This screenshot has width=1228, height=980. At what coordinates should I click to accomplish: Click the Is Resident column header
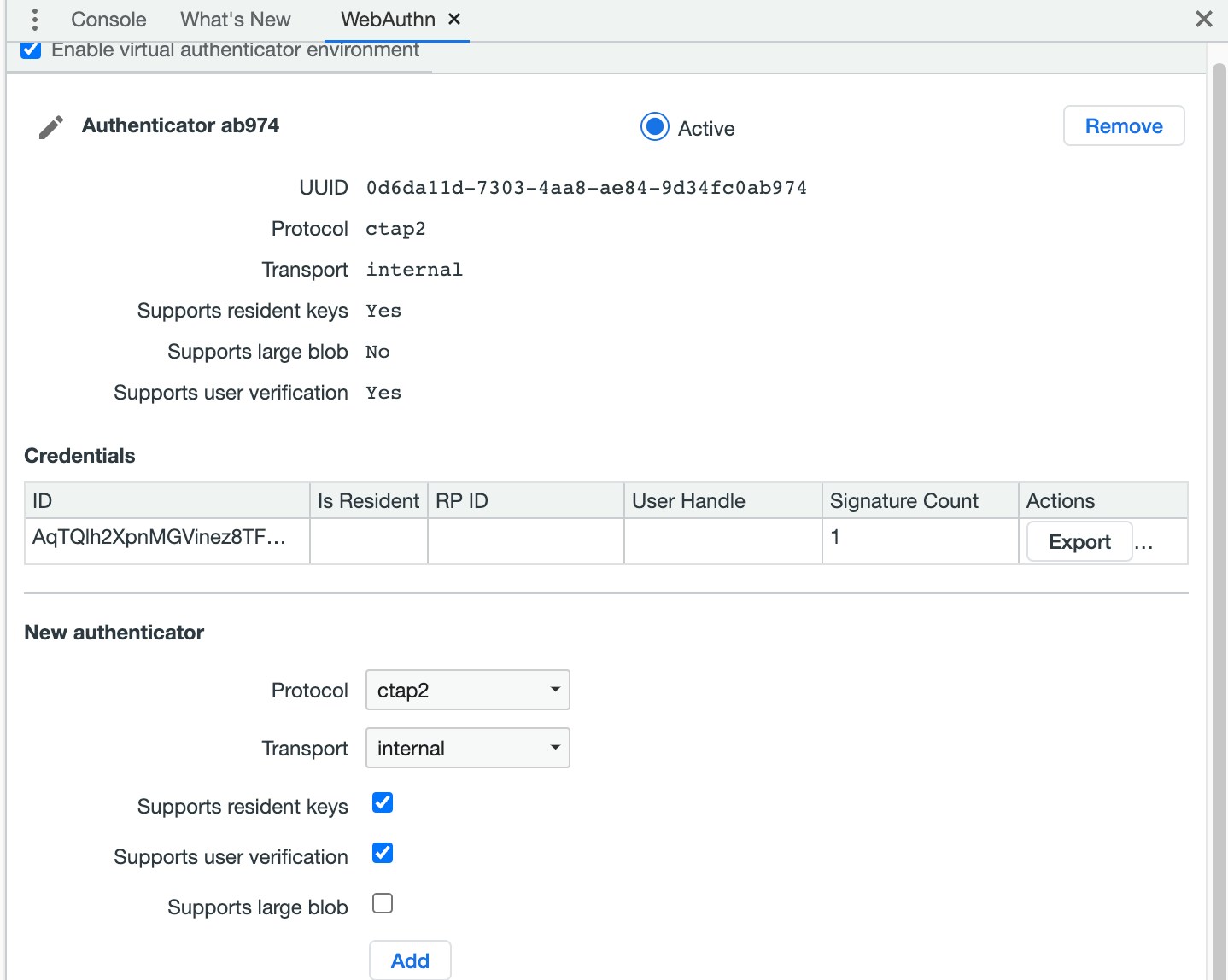pyautogui.click(x=369, y=501)
